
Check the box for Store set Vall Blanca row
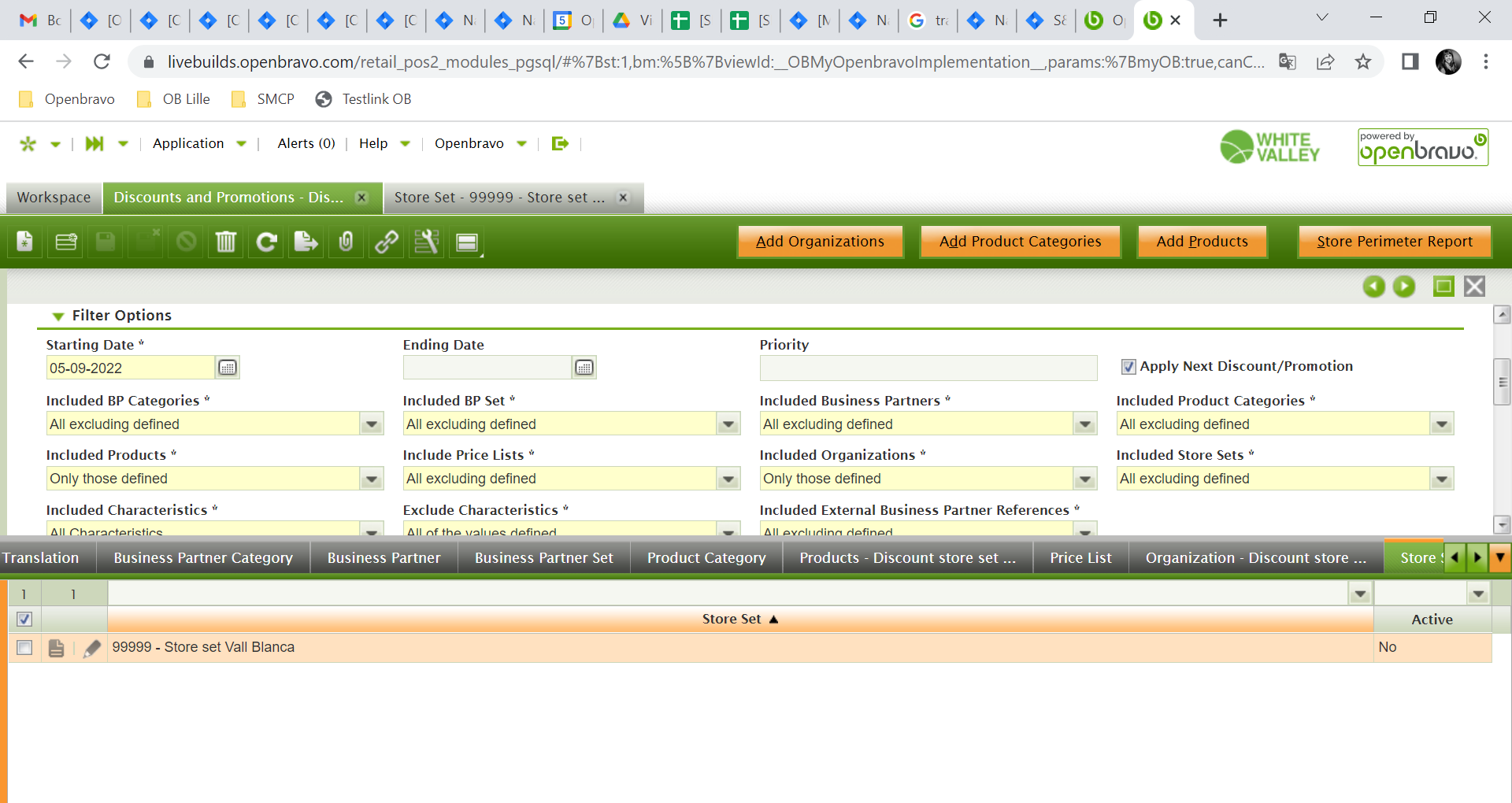24,647
